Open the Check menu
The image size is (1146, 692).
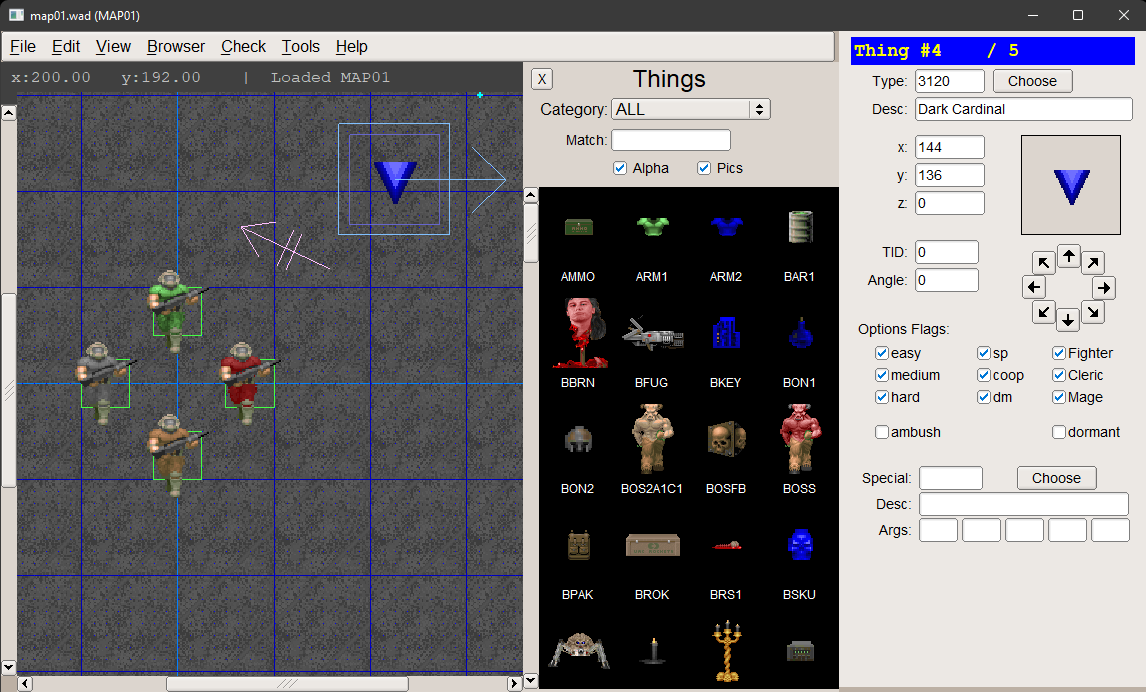pos(243,47)
